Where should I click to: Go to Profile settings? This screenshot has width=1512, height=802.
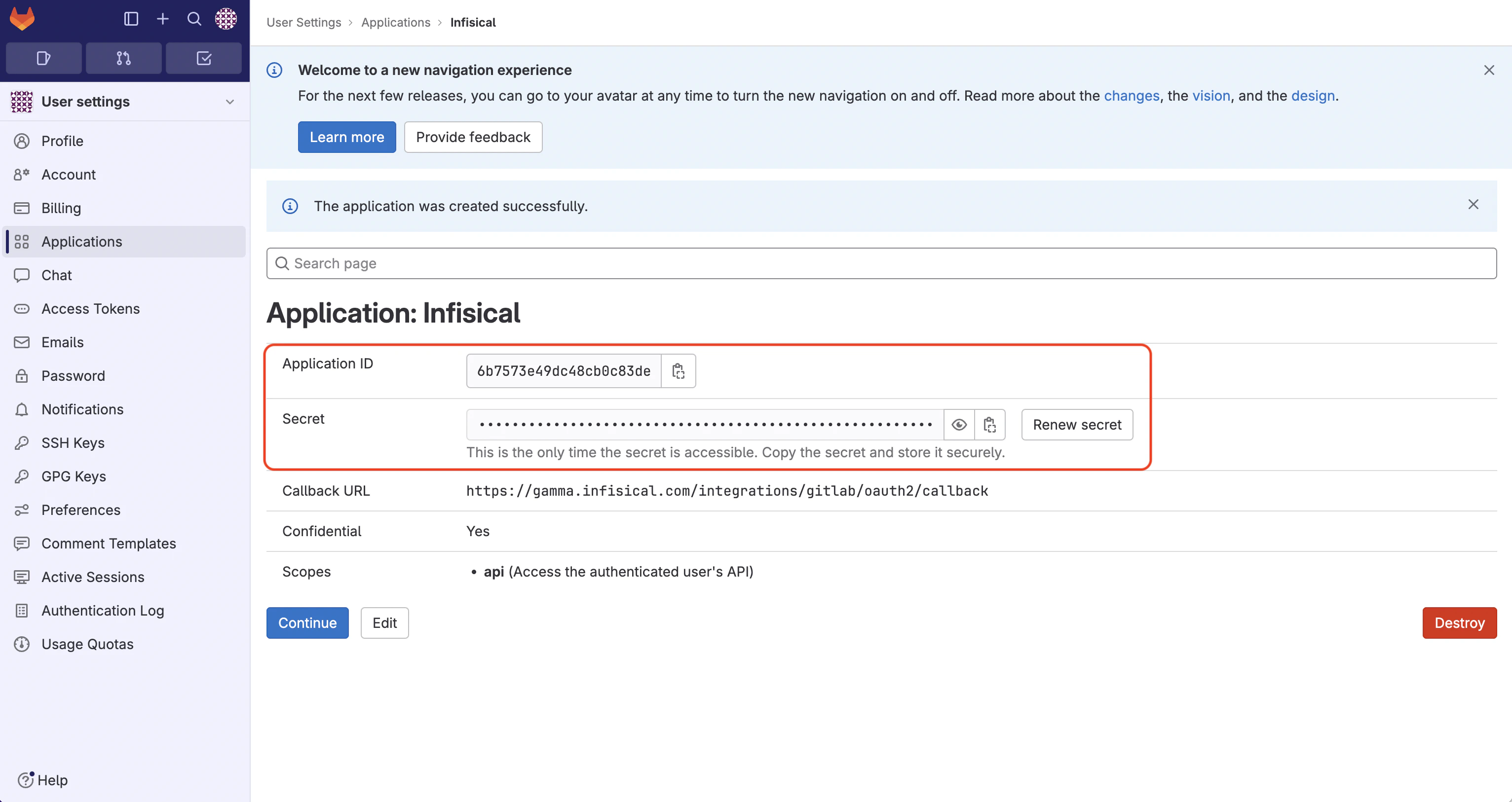point(124,141)
